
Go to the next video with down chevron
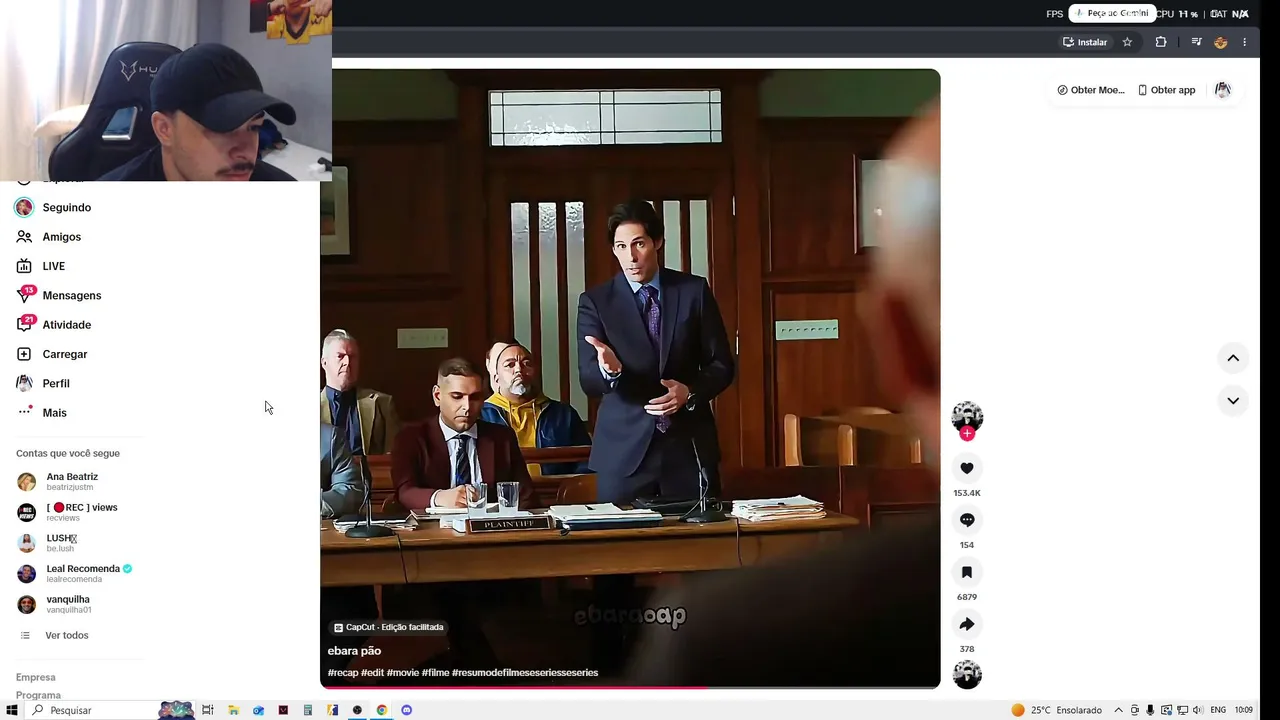point(1233,401)
